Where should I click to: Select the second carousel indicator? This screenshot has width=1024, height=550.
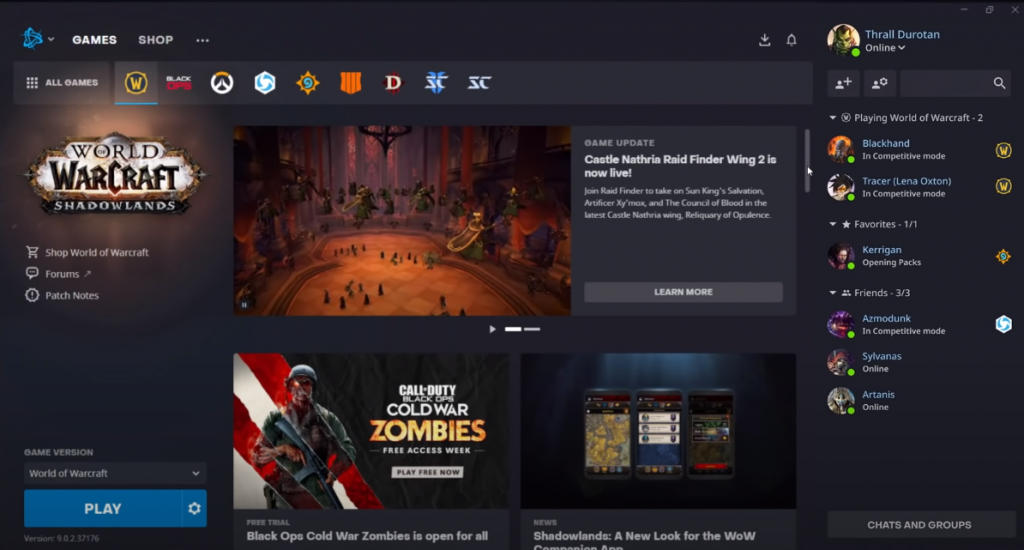click(532, 329)
